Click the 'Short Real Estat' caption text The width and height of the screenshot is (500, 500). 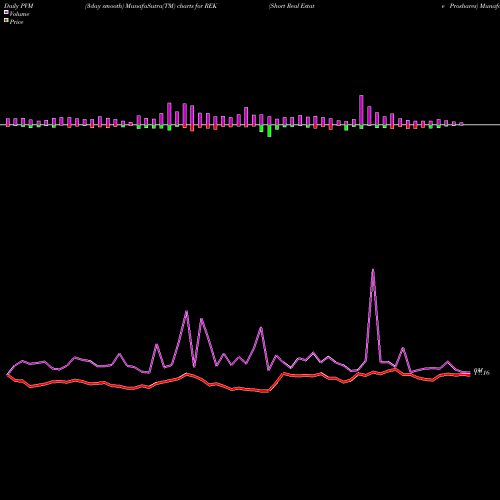coord(292,6)
